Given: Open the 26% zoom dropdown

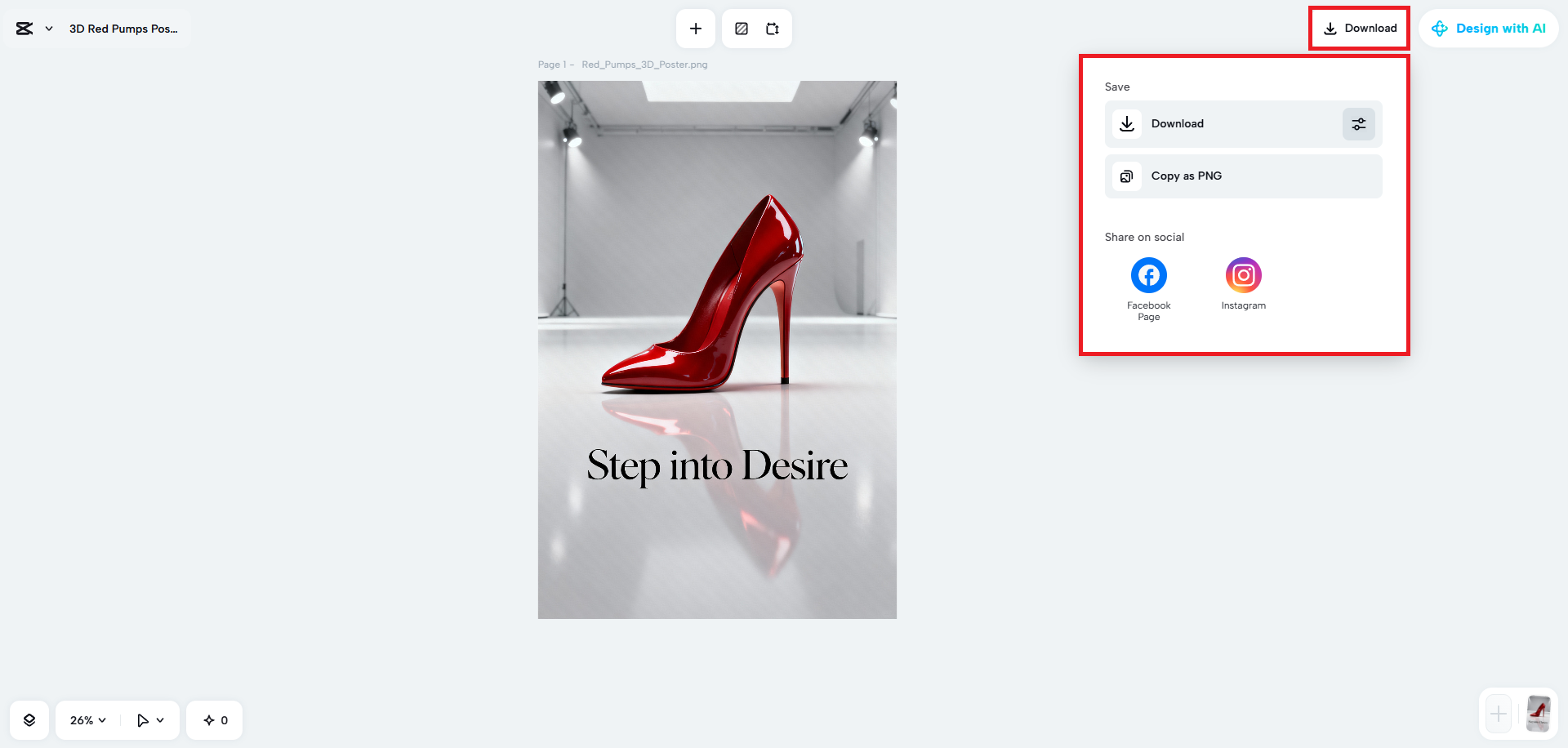Looking at the screenshot, I should pyautogui.click(x=88, y=720).
